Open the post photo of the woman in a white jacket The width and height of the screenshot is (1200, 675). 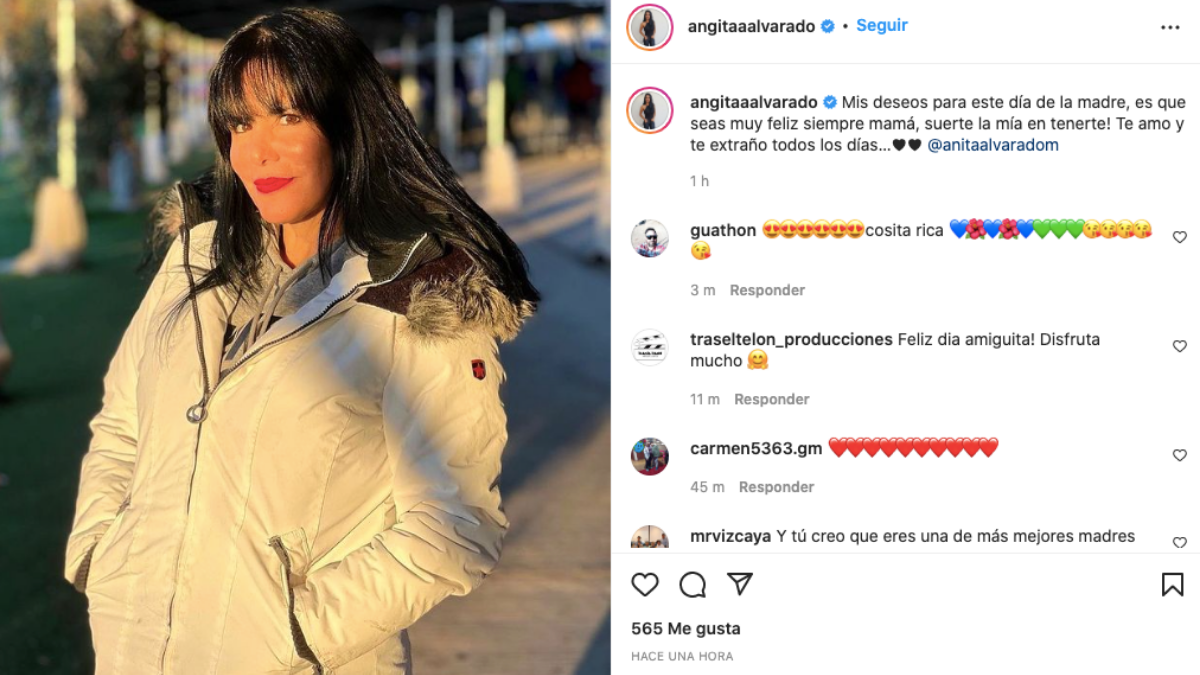[x=305, y=337]
